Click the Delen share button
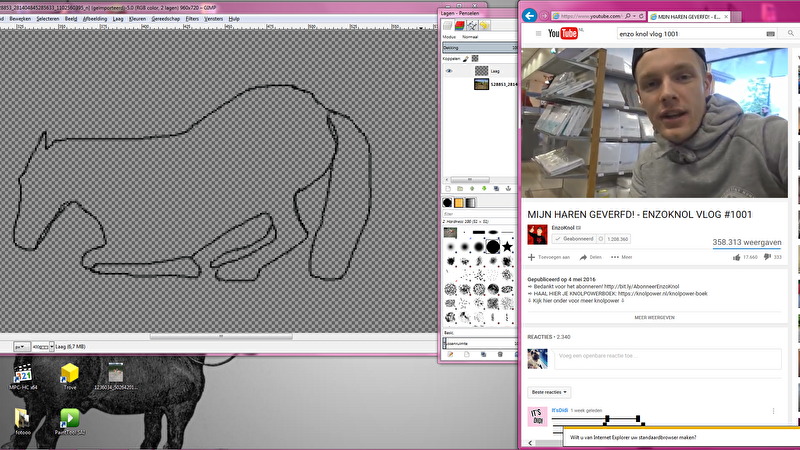Image resolution: width=800 pixels, height=450 pixels. (x=590, y=257)
